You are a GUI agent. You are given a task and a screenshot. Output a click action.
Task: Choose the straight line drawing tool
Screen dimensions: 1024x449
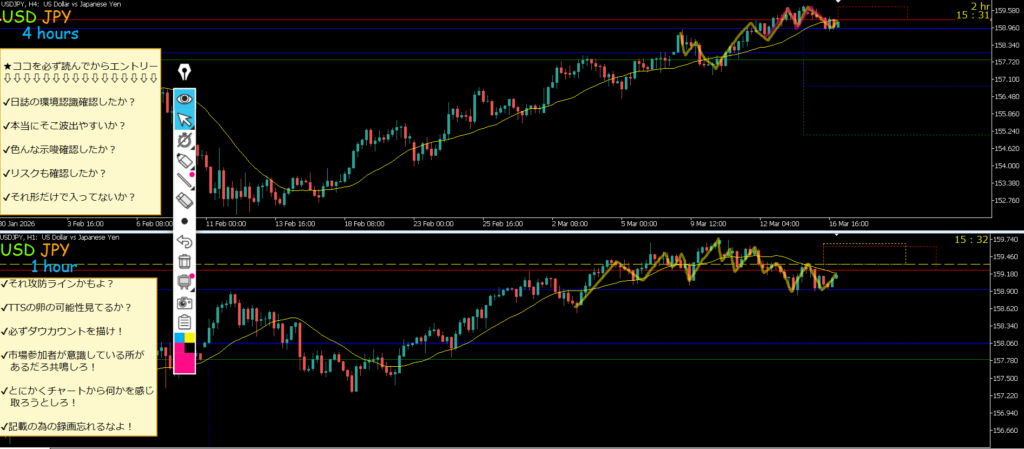(x=185, y=181)
